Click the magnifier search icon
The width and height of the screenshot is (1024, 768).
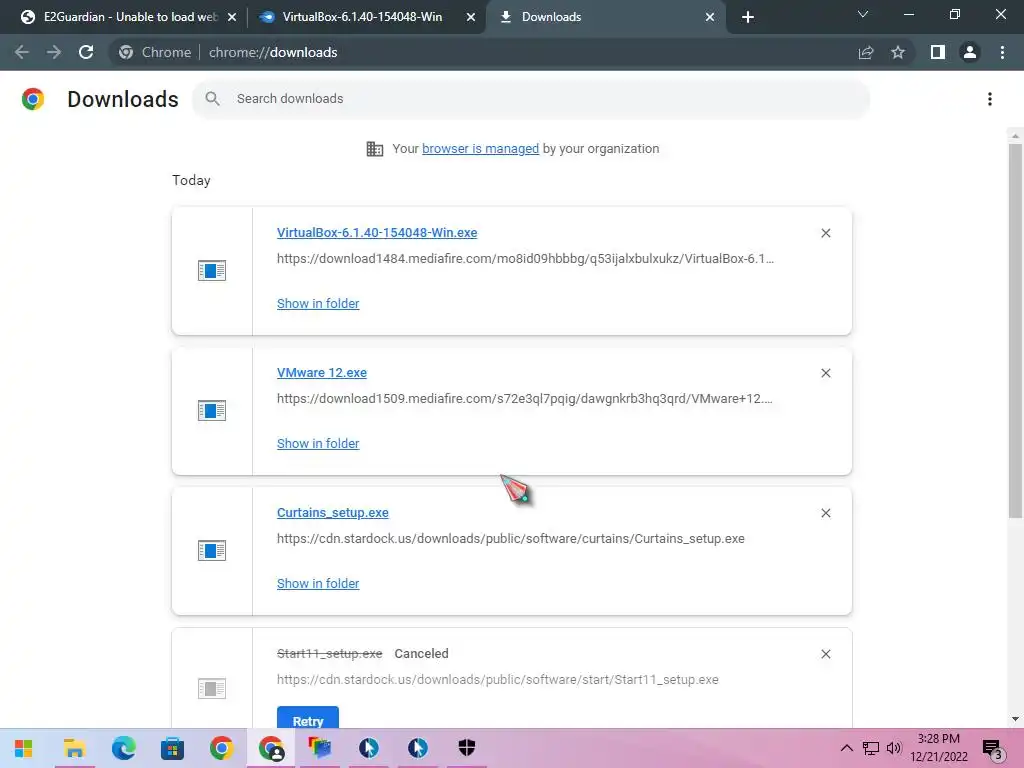[212, 99]
